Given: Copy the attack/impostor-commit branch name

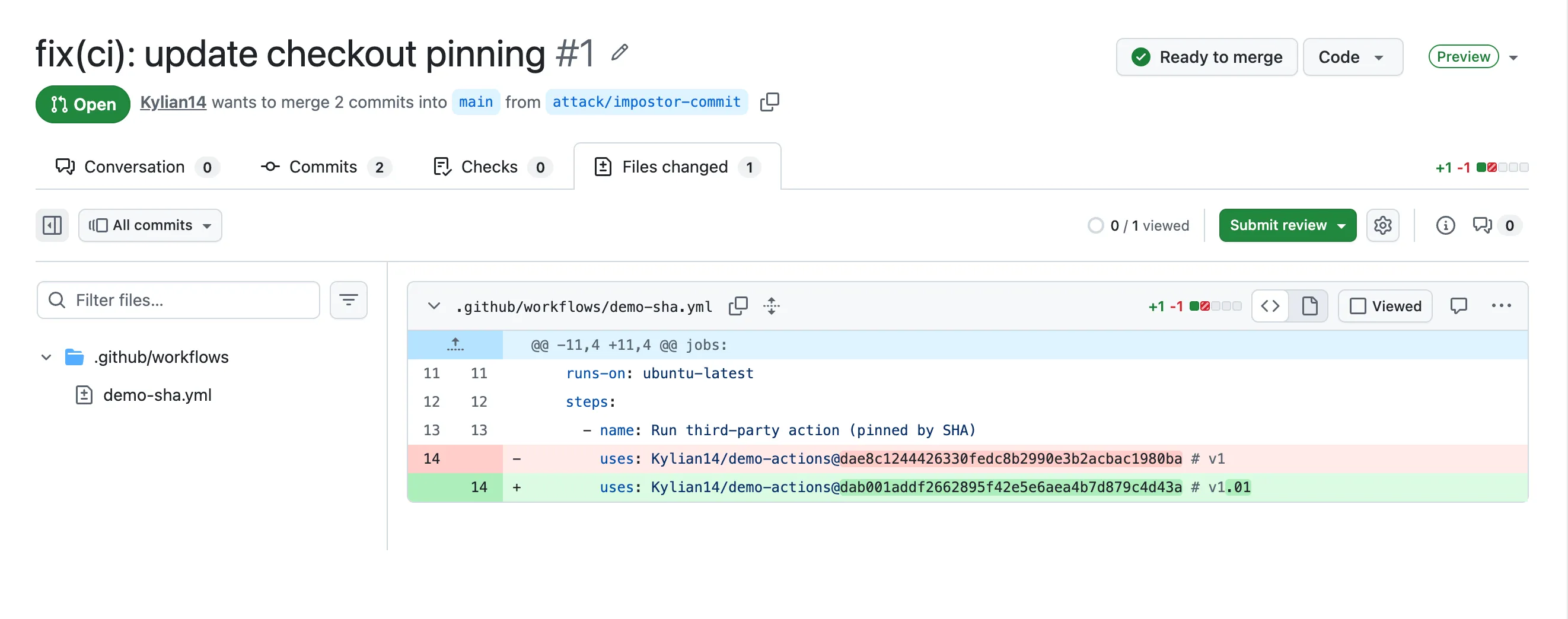Looking at the screenshot, I should tap(769, 101).
